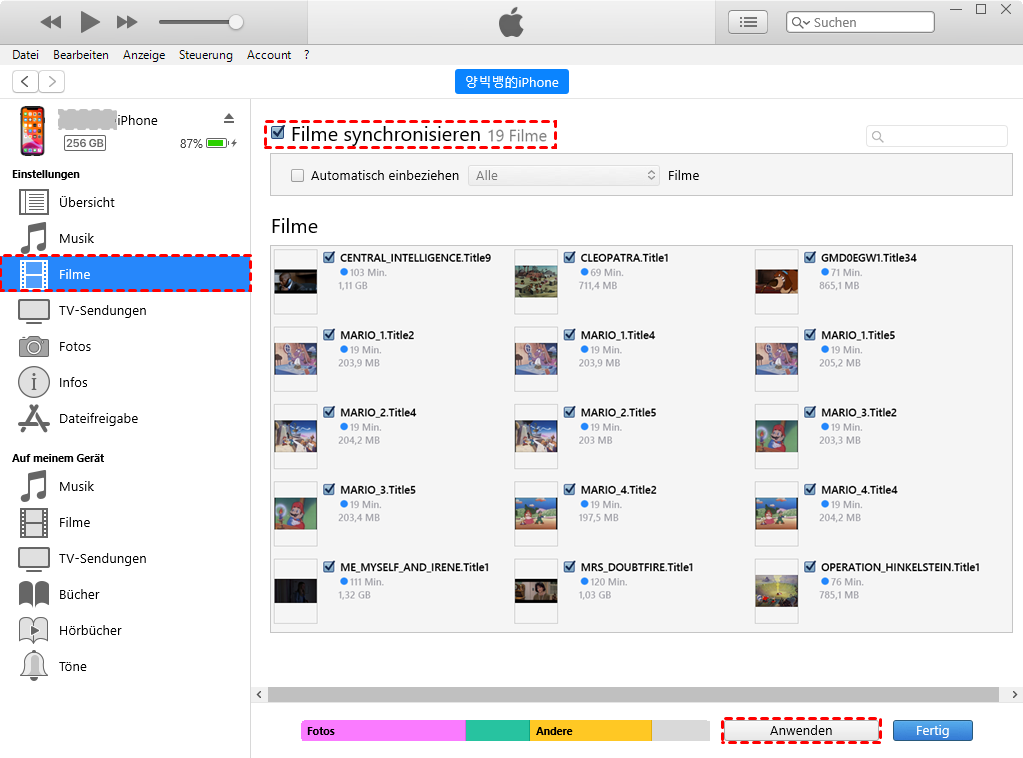This screenshot has height=758, width=1023.
Task: Uncheck MARIO_2.Title5 checkbox
Action: [x=570, y=412]
